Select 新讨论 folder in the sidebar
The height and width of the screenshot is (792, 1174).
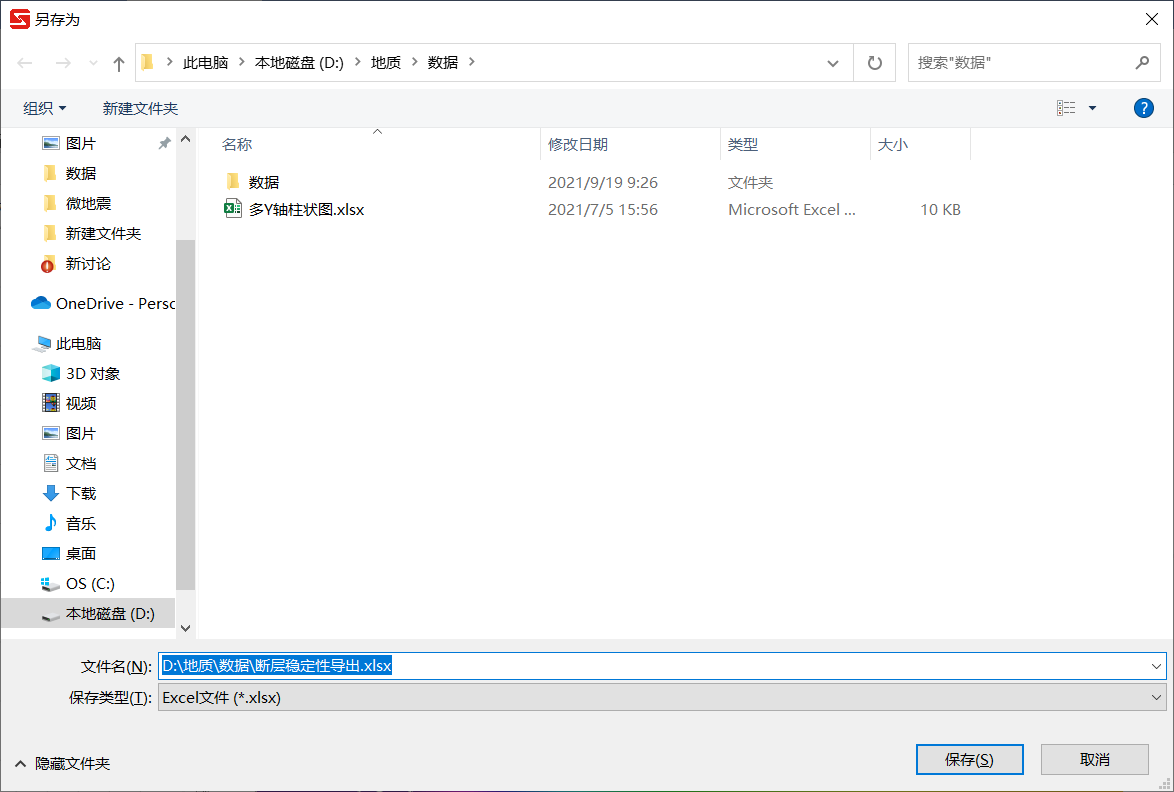(x=88, y=264)
